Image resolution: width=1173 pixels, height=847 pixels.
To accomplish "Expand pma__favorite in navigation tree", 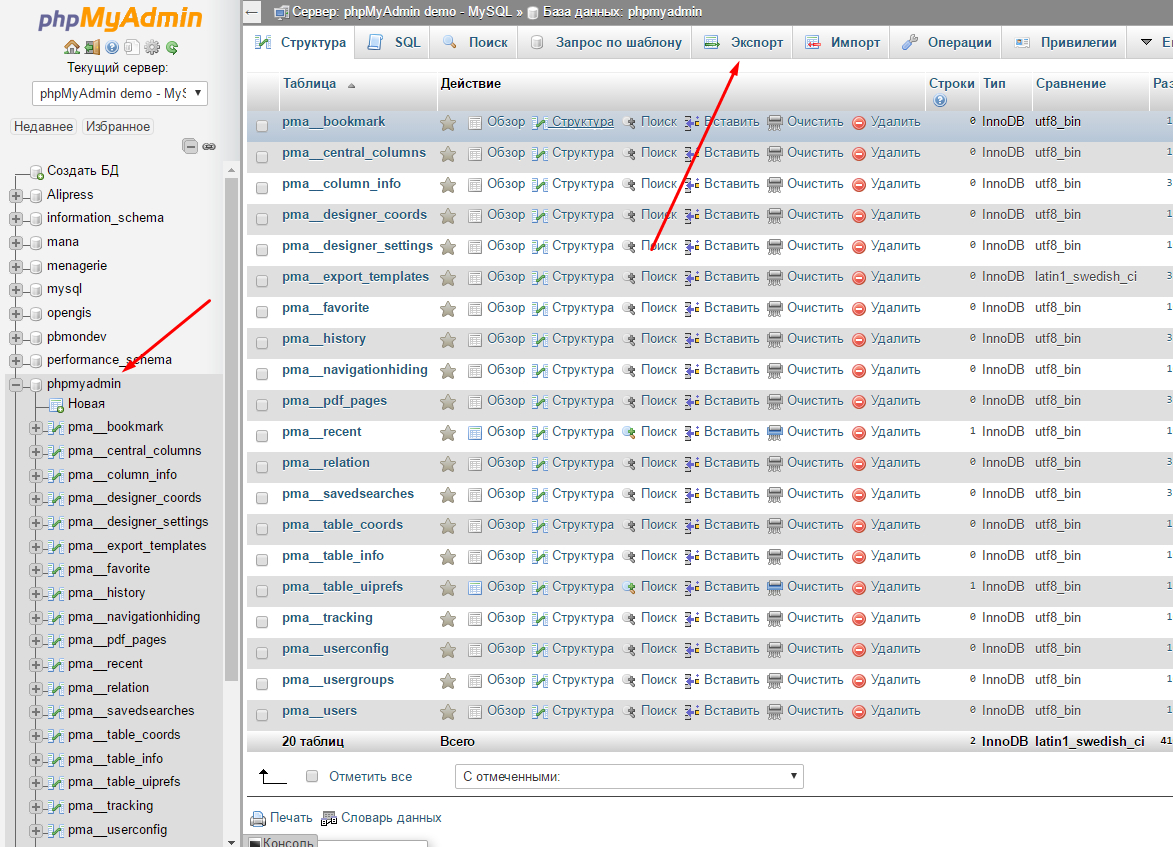I will [x=35, y=569].
